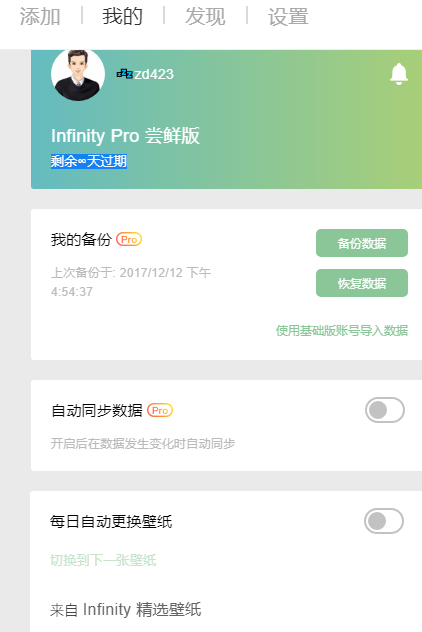The image size is (422, 632).
Task: Click the zd423 username text
Action: point(154,74)
